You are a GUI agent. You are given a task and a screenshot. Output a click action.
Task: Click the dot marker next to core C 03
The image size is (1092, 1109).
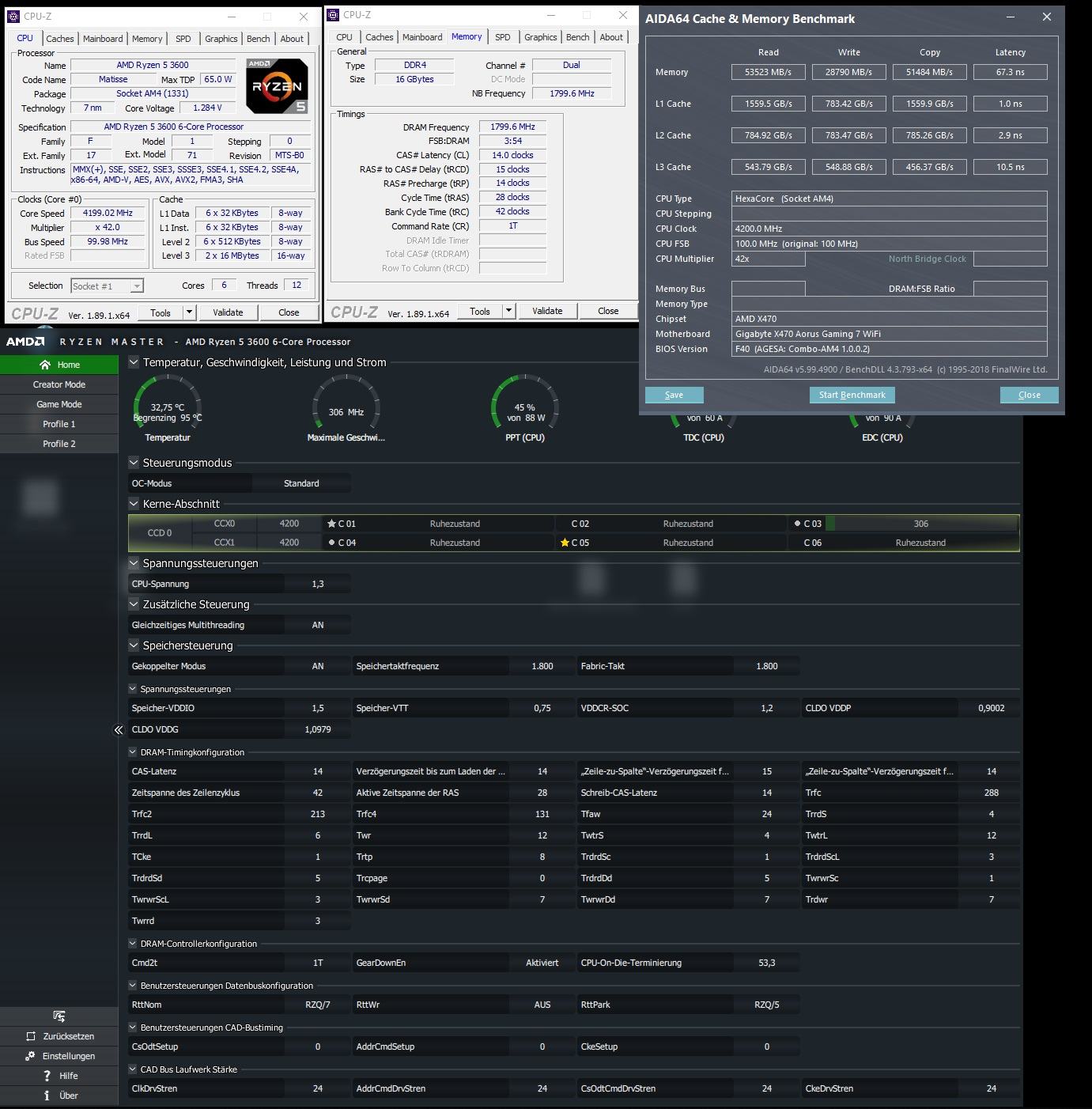coord(797,524)
